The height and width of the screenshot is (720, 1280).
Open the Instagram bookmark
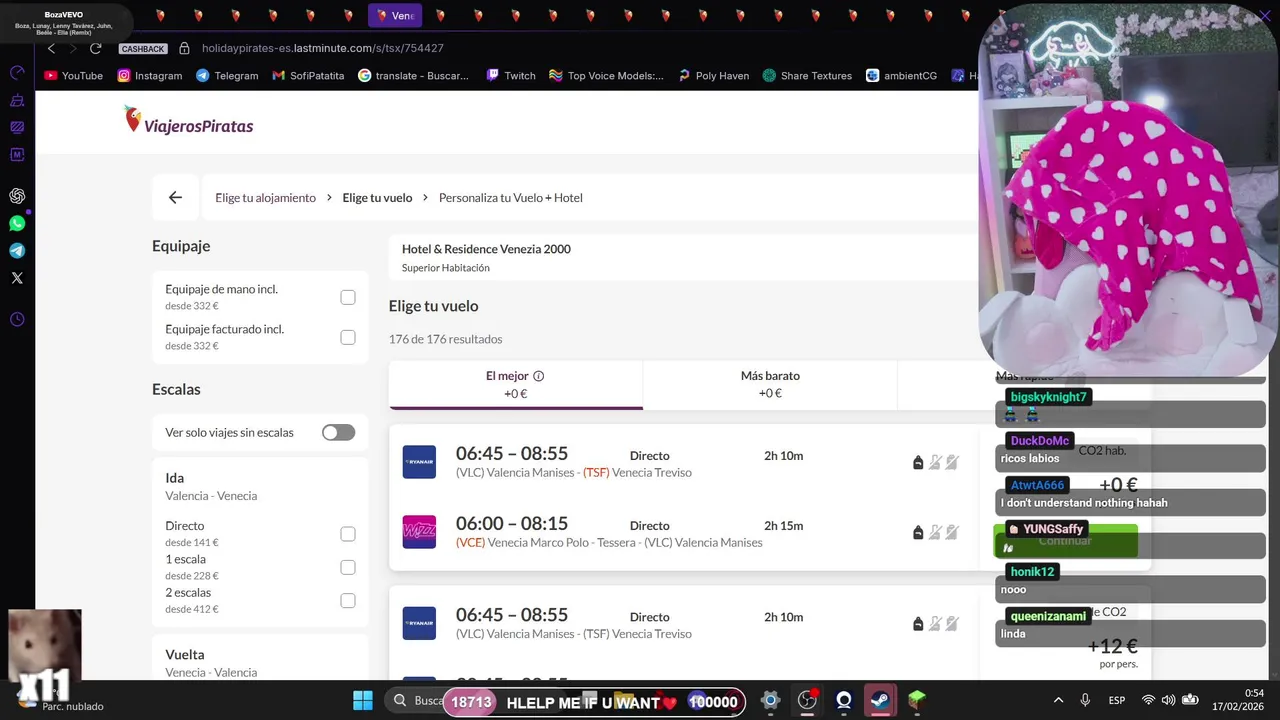click(x=150, y=75)
